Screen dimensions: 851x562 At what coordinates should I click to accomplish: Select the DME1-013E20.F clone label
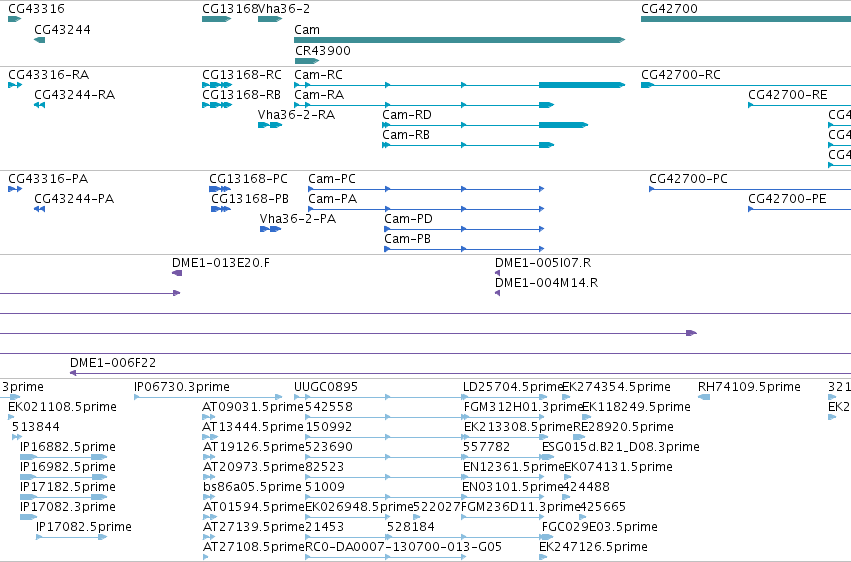pyautogui.click(x=221, y=263)
